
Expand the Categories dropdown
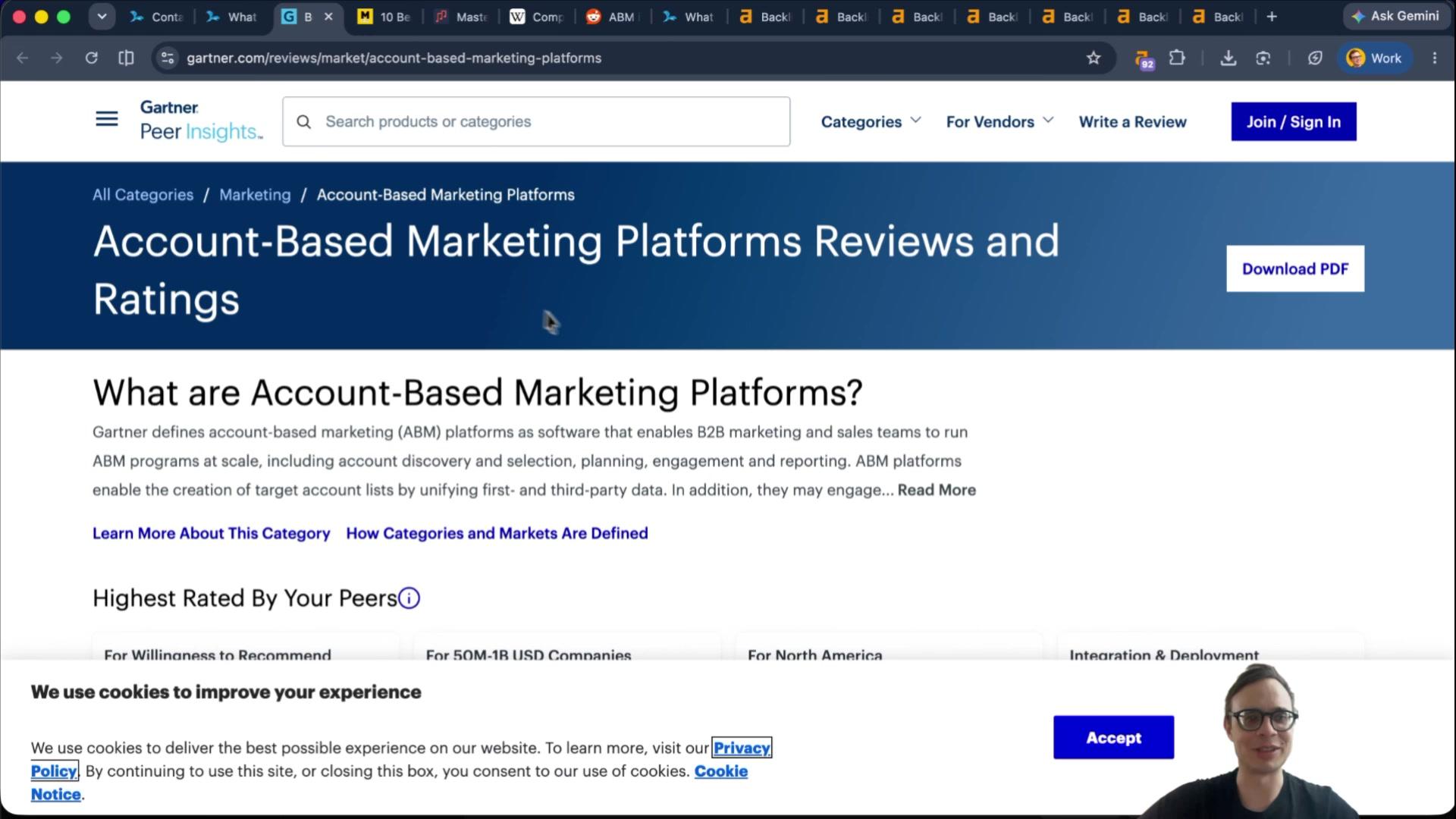(x=871, y=121)
